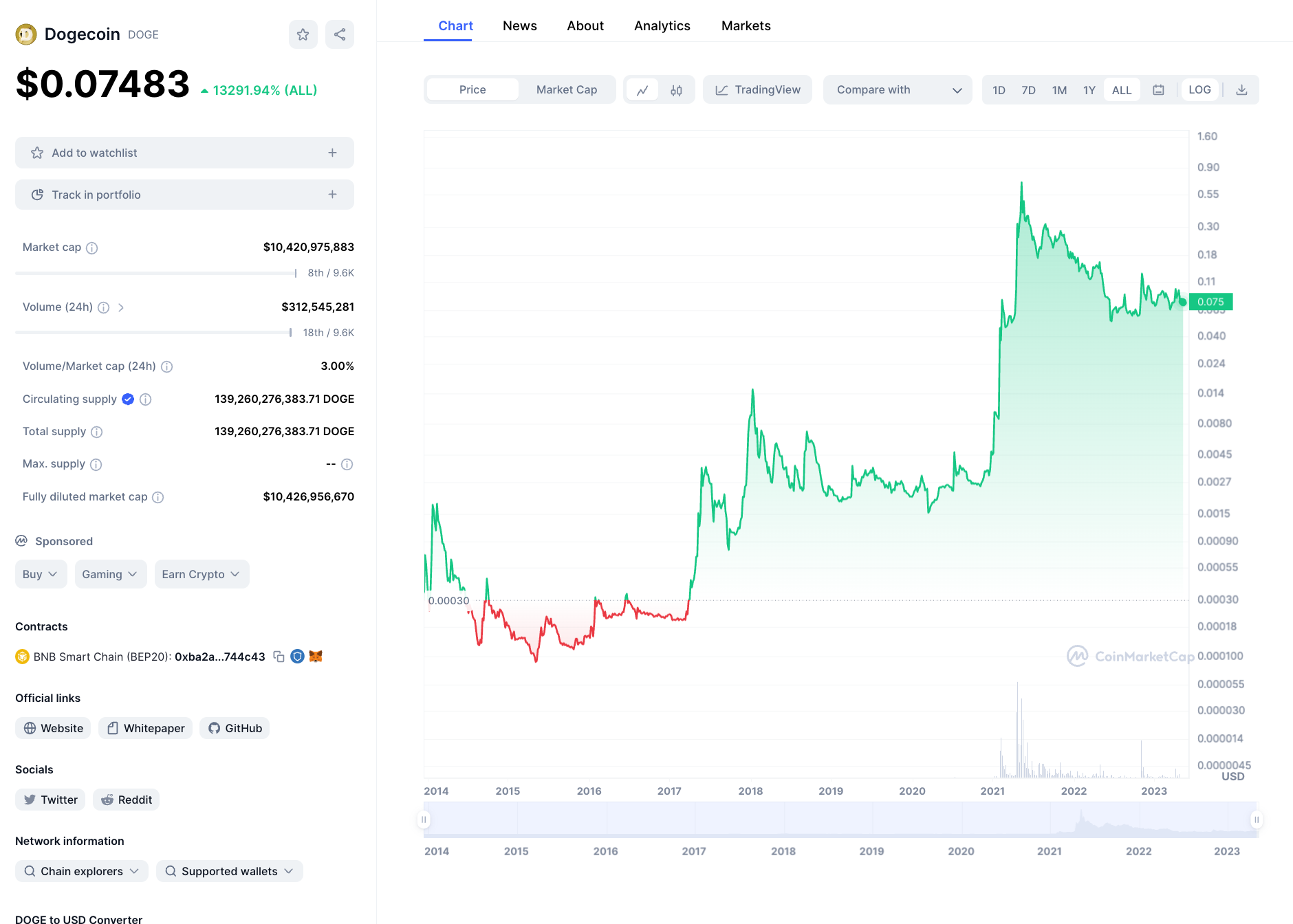Switch to the Markets tab
Viewport: 1293px width, 924px height.
pos(746,26)
